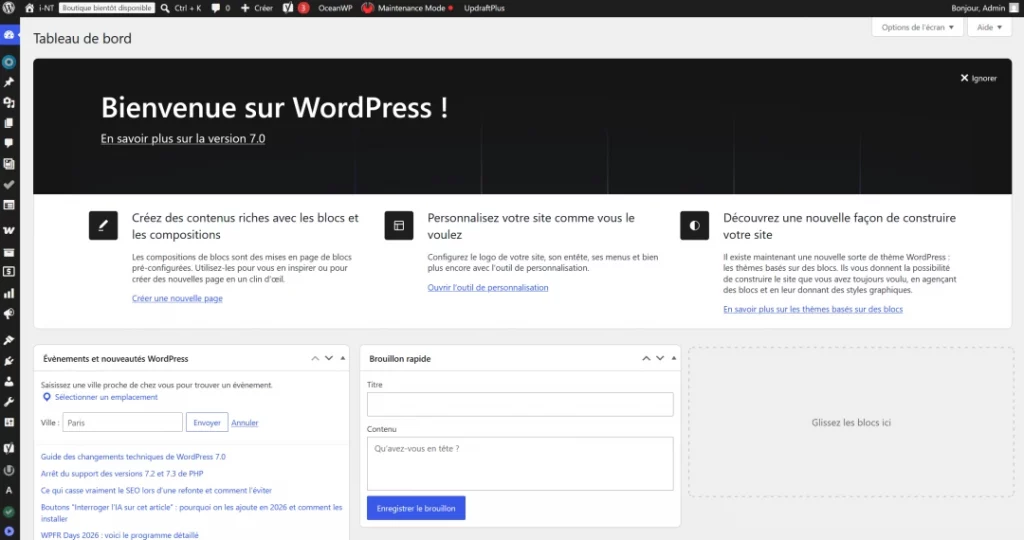Click 'Sélectionner un emplacement' link
Screen dimensions: 1024x540
pyautogui.click(x=106, y=397)
